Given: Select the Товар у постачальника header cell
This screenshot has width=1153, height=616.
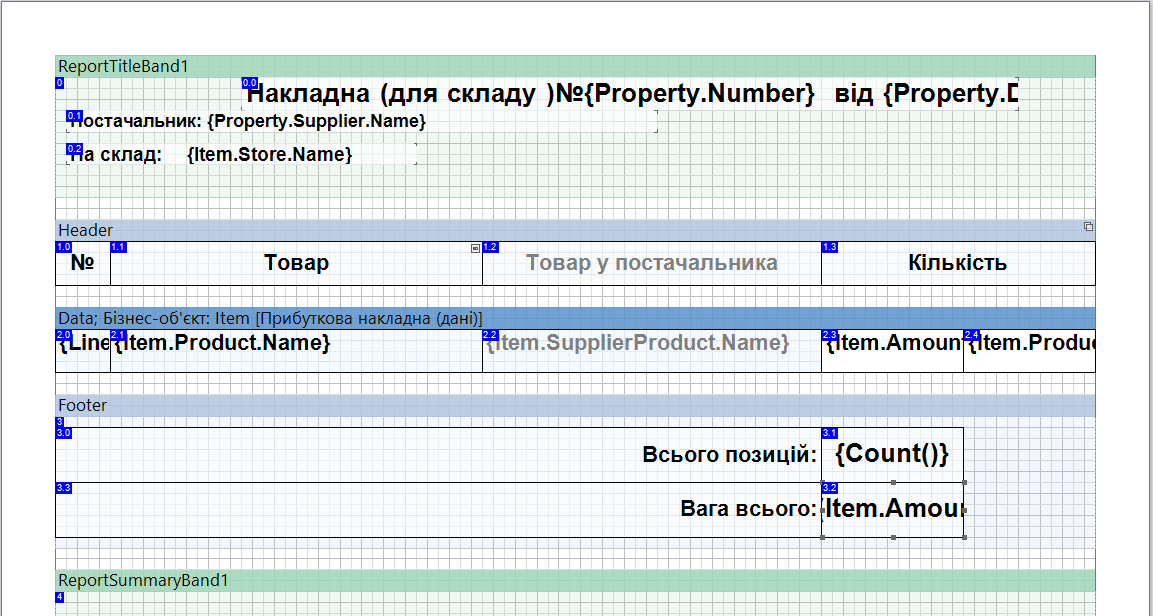Looking at the screenshot, I should 651,264.
